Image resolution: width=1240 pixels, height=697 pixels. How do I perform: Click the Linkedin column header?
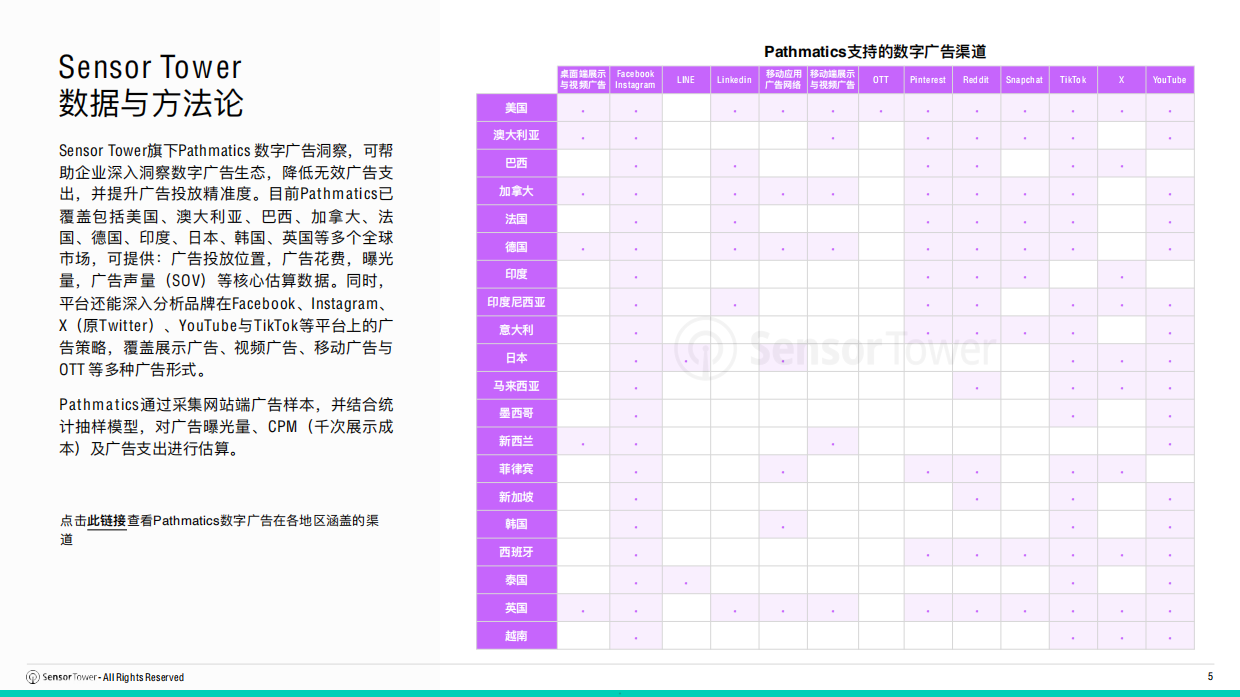pos(734,80)
